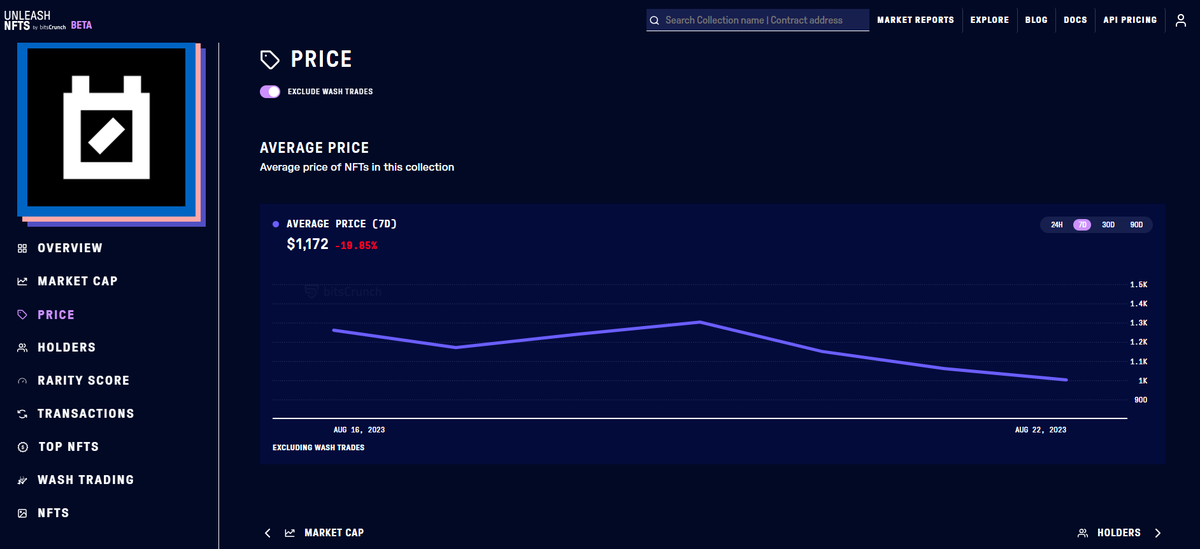
Task: Click the 900 axis value
Action: click(x=1141, y=400)
